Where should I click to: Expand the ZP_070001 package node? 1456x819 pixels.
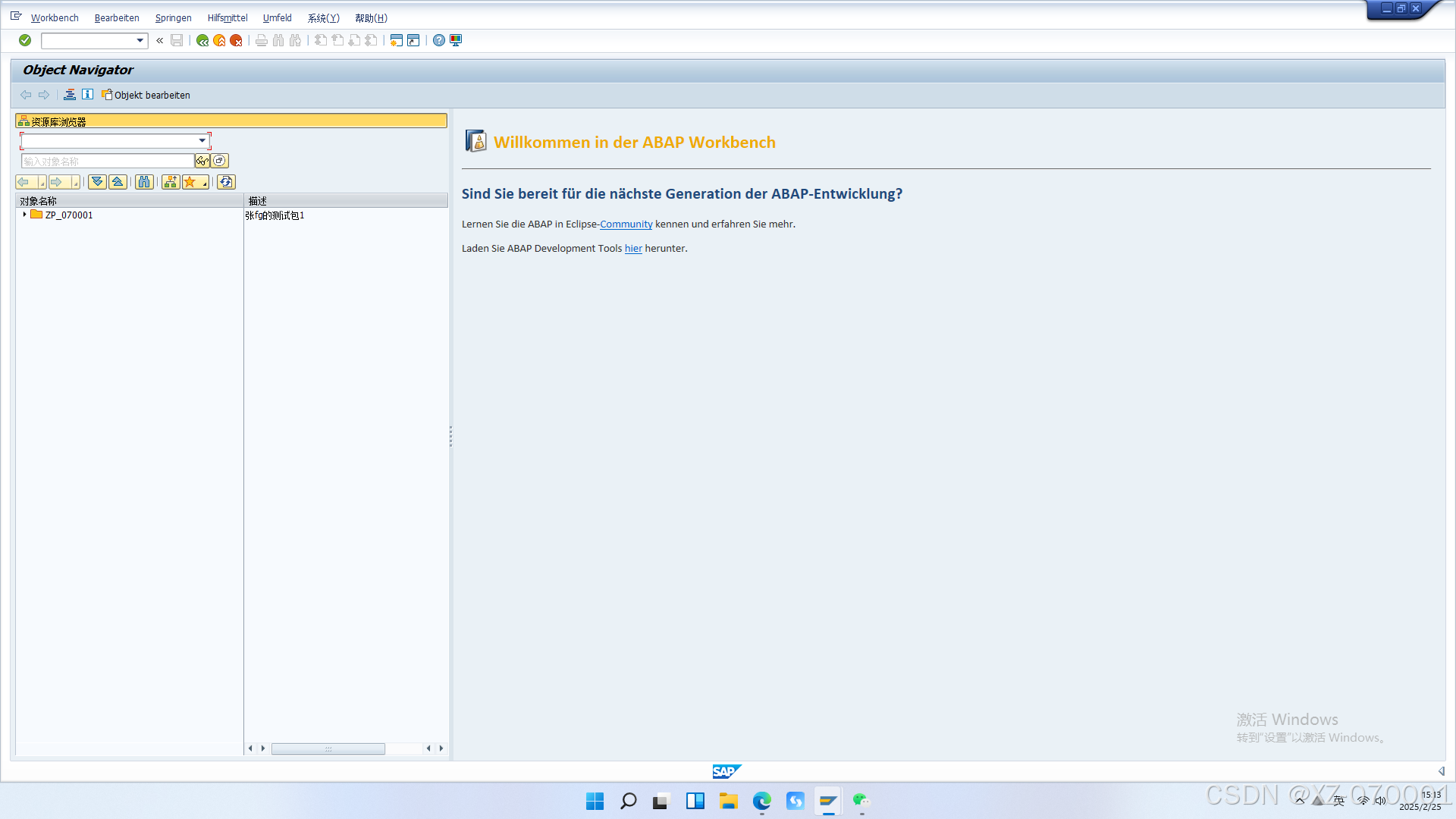point(24,215)
